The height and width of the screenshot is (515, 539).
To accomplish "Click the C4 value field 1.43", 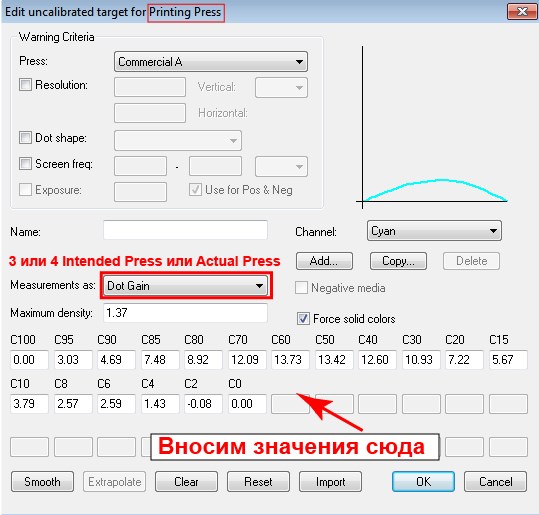I will (x=160, y=404).
